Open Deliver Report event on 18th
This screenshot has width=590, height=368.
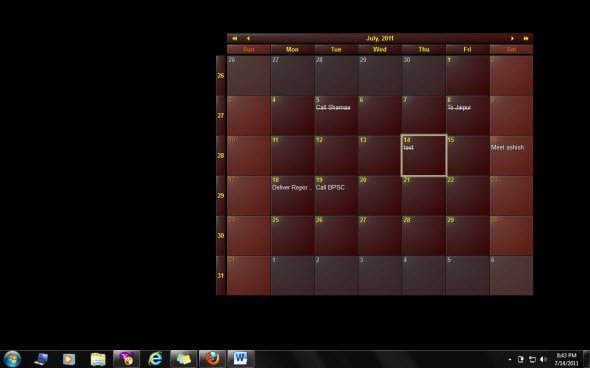coord(292,187)
